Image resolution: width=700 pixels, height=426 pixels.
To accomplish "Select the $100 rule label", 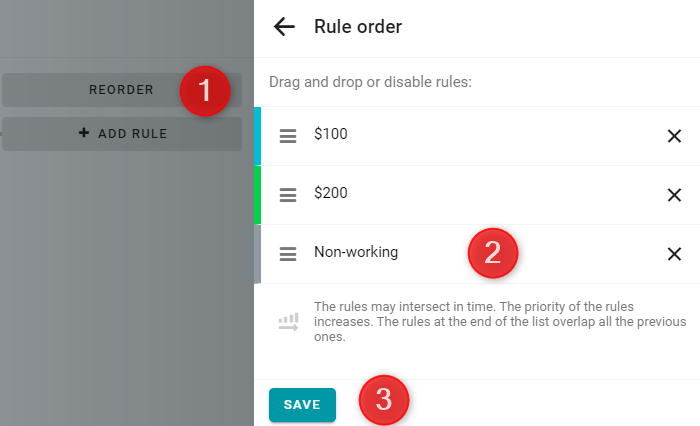I will [331, 134].
